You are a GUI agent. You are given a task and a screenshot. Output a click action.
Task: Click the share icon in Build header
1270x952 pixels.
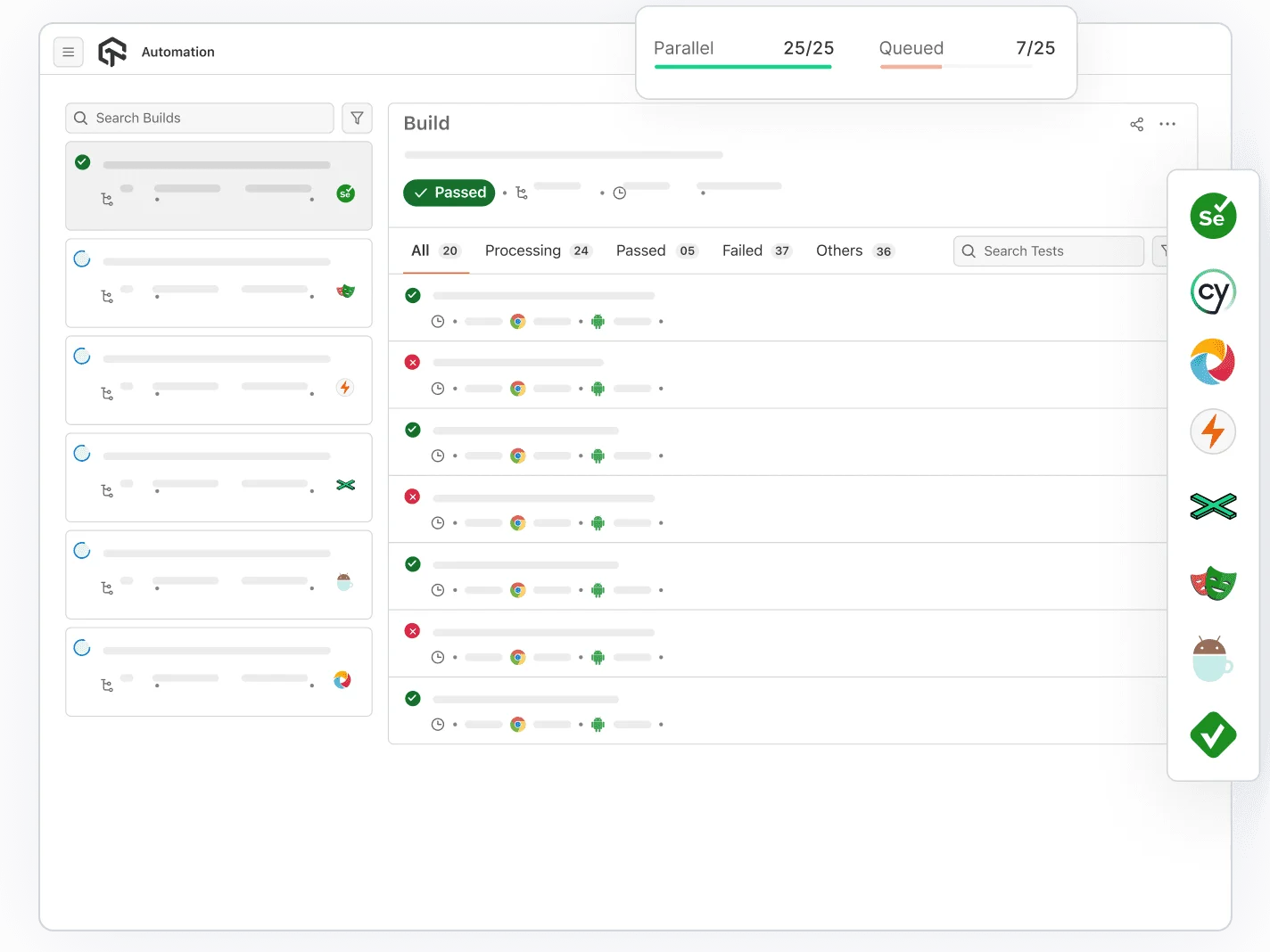[1136, 124]
